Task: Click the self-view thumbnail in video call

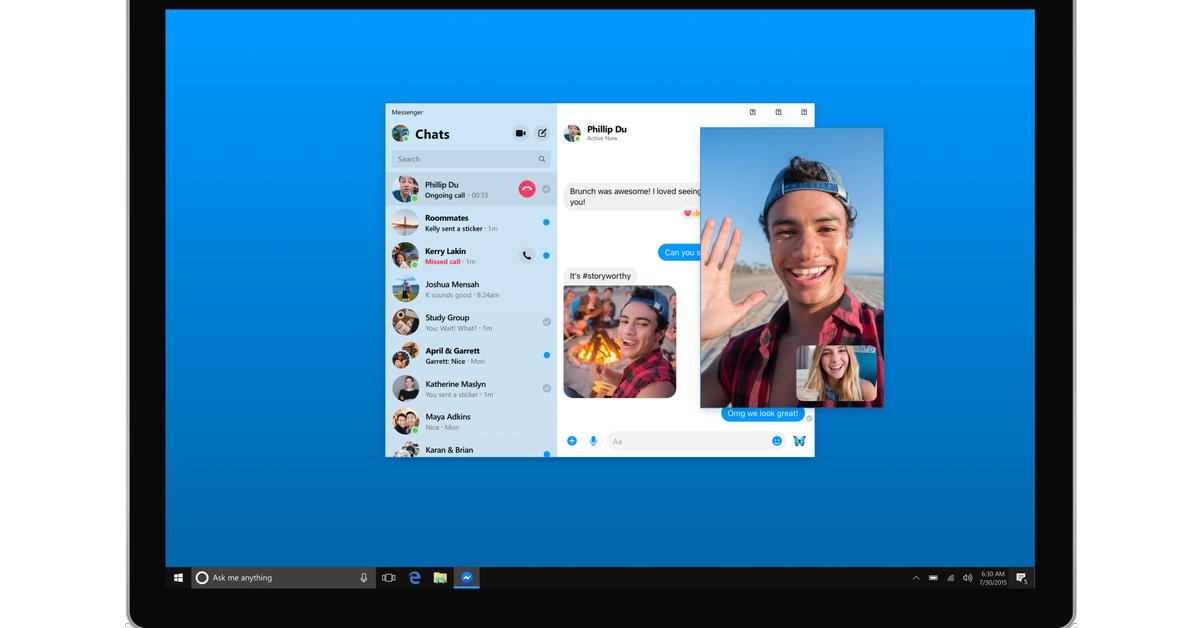Action: coord(837,374)
